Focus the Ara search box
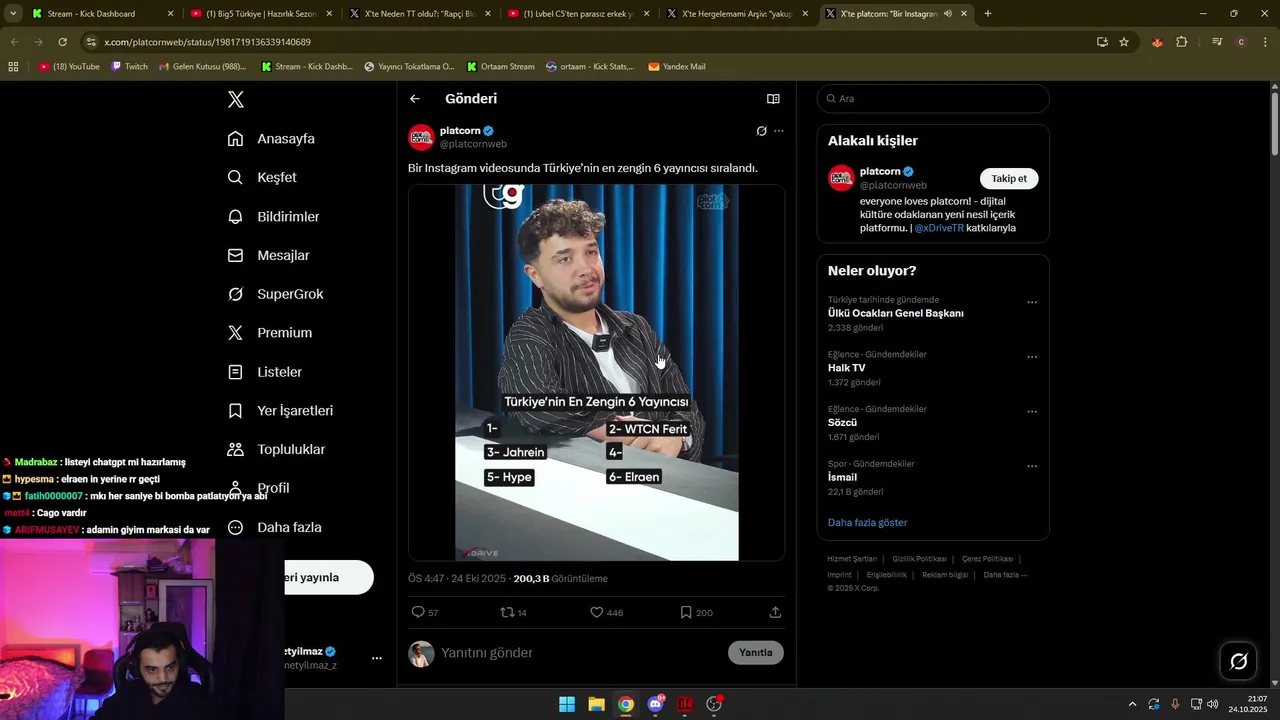 933,99
